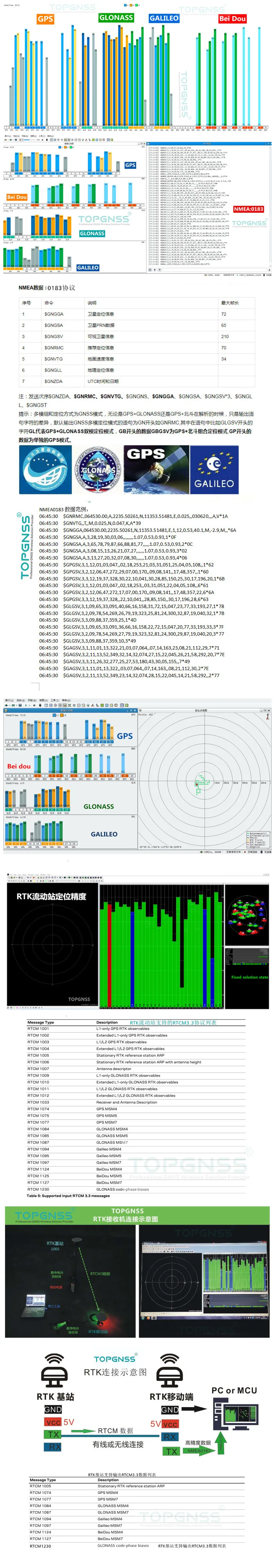Viewport: 275px width, 1568px height.
Task: Click the $GNGSA command cell
Action: coord(54,325)
